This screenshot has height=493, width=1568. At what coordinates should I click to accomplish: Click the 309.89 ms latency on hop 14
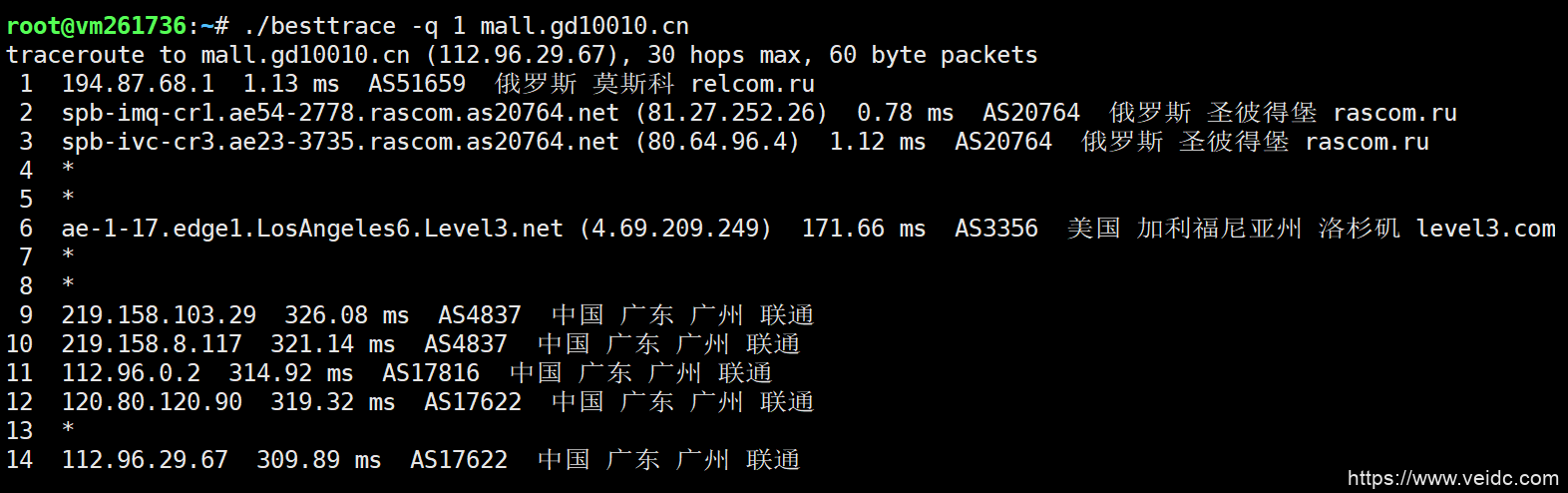tap(318, 460)
